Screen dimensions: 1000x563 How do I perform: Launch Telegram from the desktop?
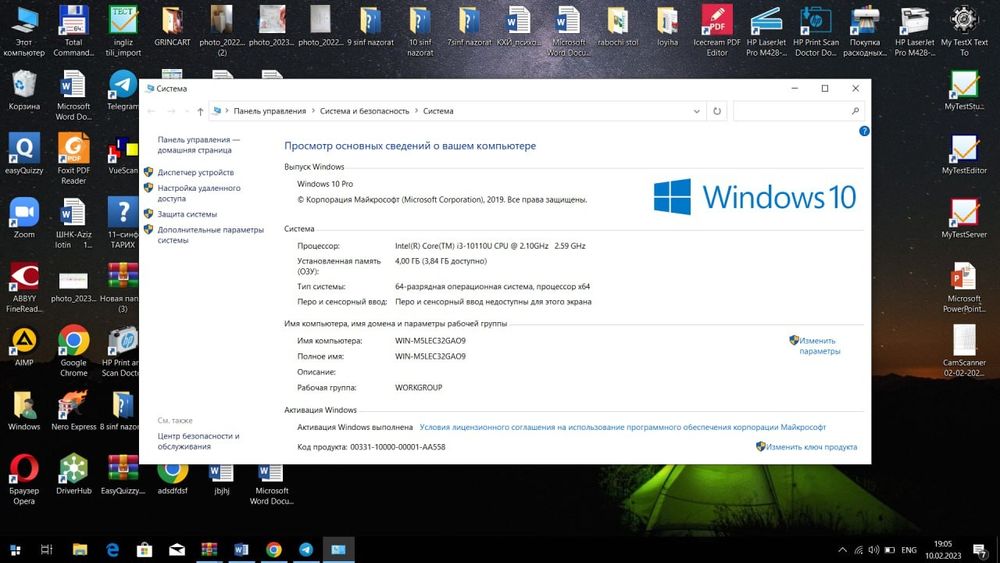[122, 91]
